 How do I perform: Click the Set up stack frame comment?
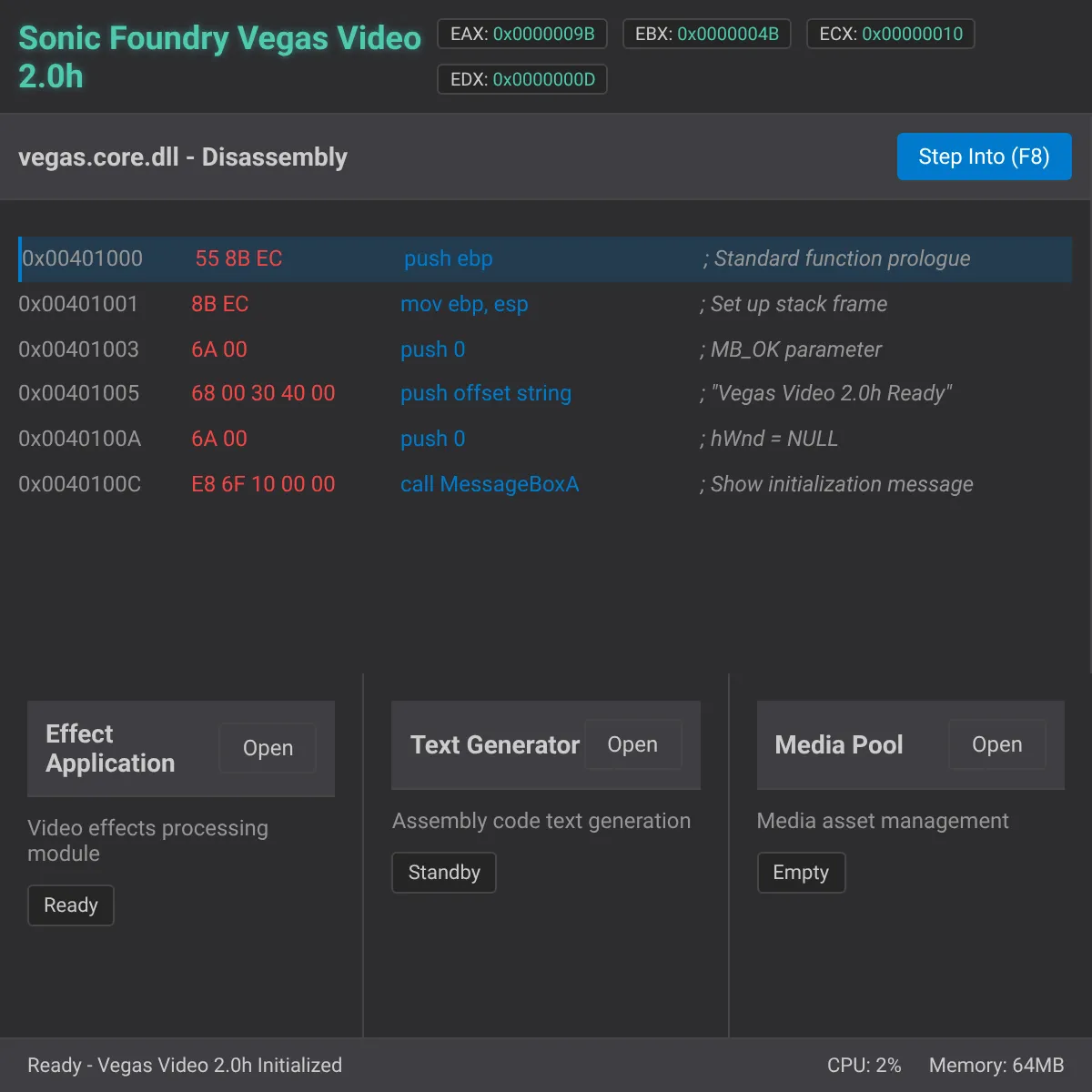(x=794, y=304)
